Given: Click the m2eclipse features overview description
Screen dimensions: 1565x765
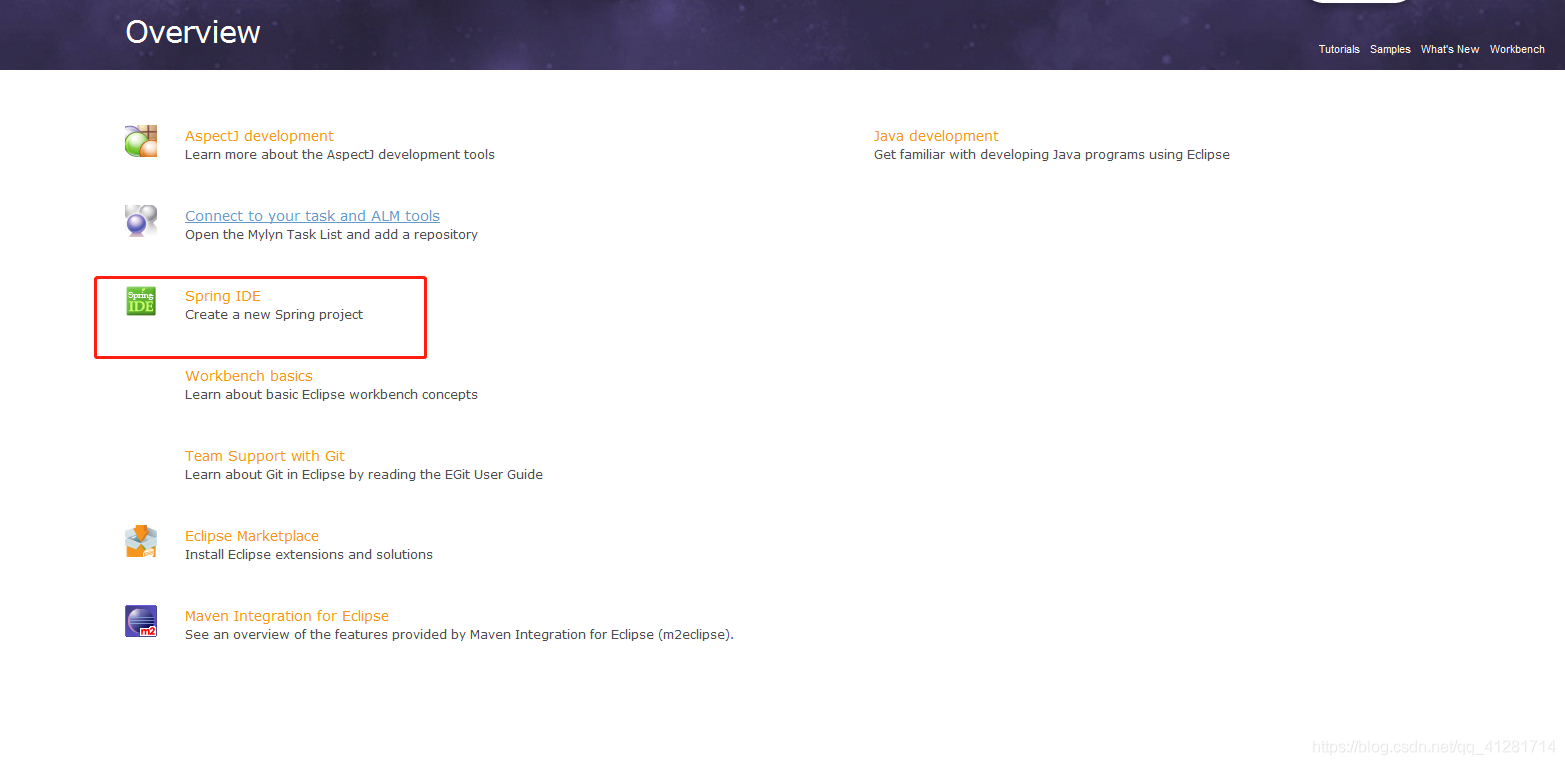Looking at the screenshot, I should coord(459,635).
